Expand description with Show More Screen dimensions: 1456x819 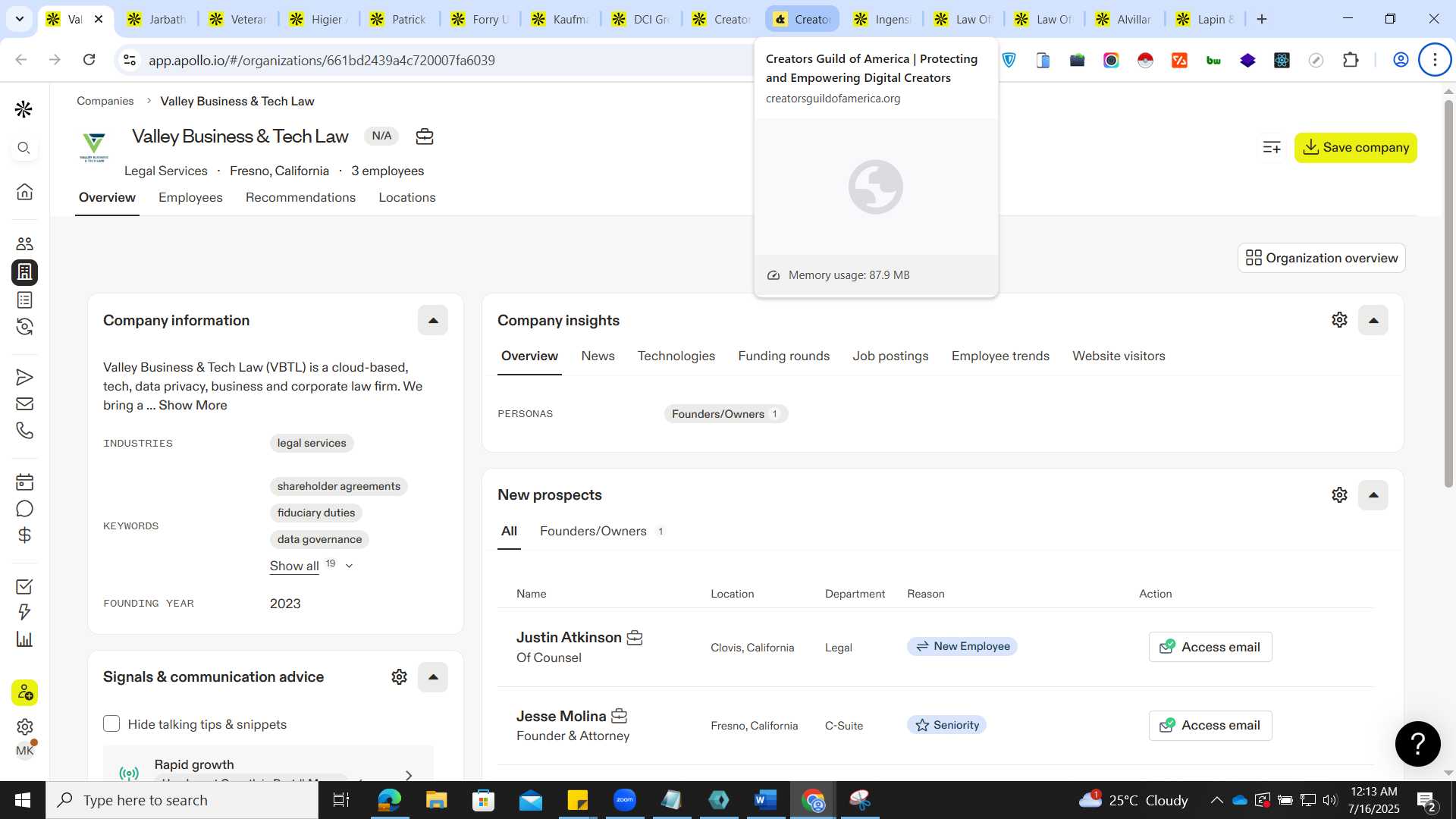[x=193, y=405]
